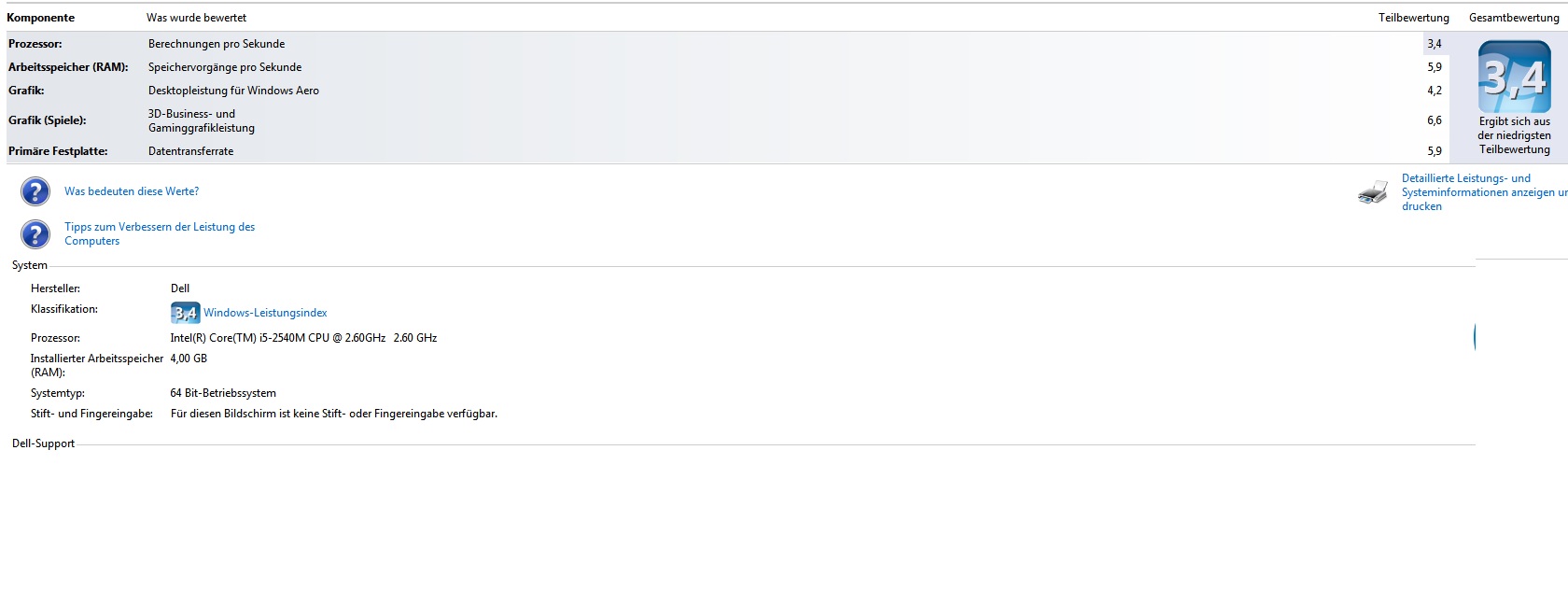
Task: Open the Windows-Leistungsindex link
Action: 265,313
